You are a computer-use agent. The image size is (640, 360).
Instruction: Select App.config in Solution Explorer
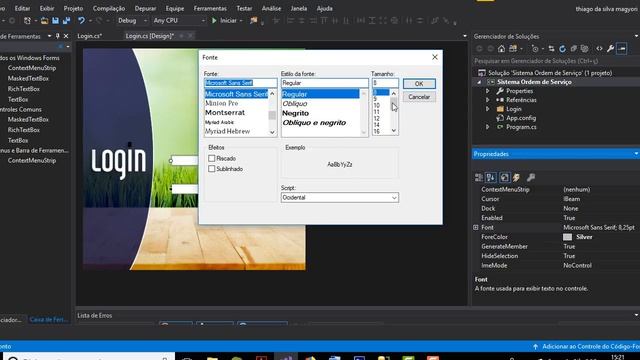(521, 118)
